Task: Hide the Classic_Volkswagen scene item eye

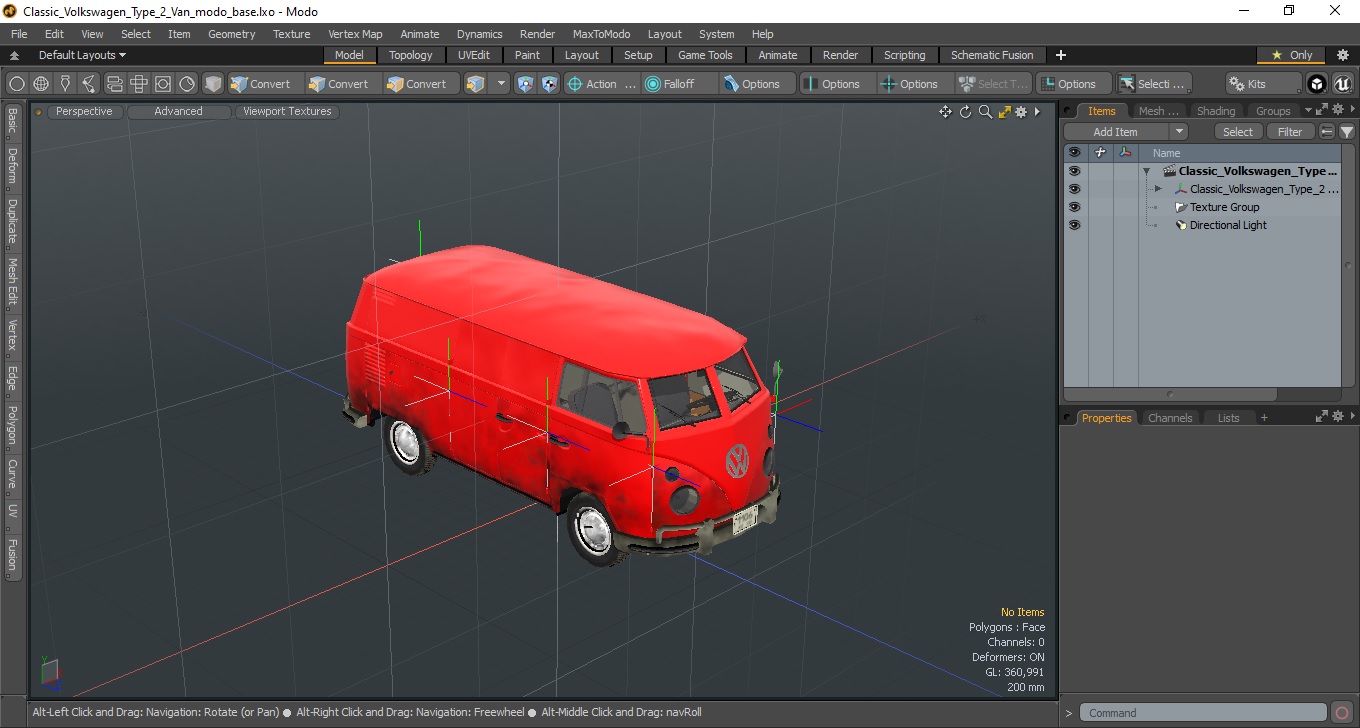Action: click(1074, 171)
